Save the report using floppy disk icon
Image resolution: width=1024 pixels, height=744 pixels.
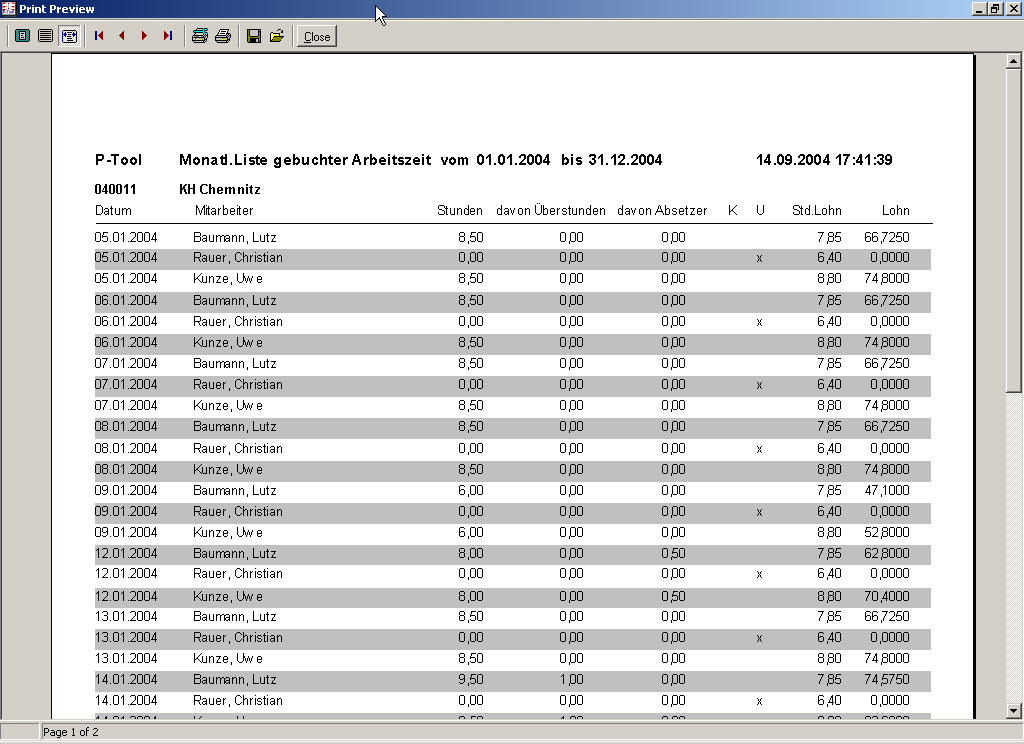coord(254,36)
